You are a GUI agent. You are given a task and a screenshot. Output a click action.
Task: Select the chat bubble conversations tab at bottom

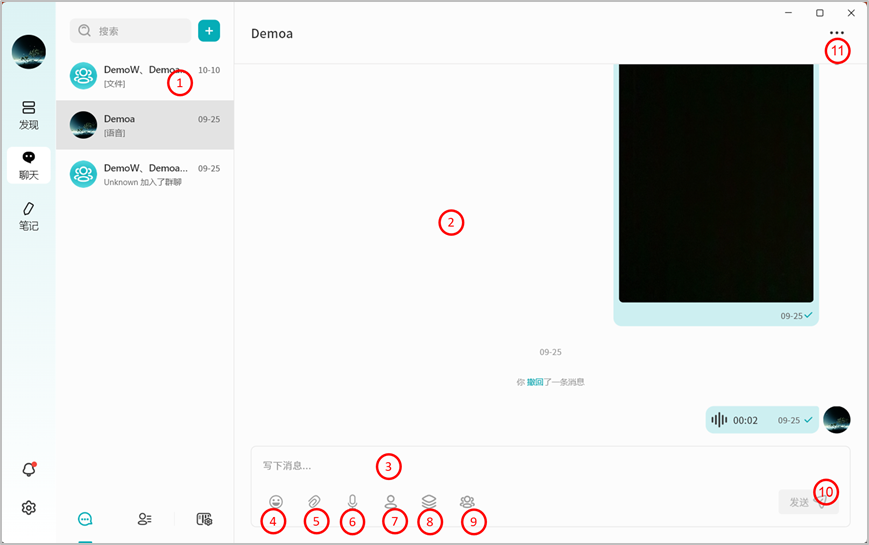[85, 519]
